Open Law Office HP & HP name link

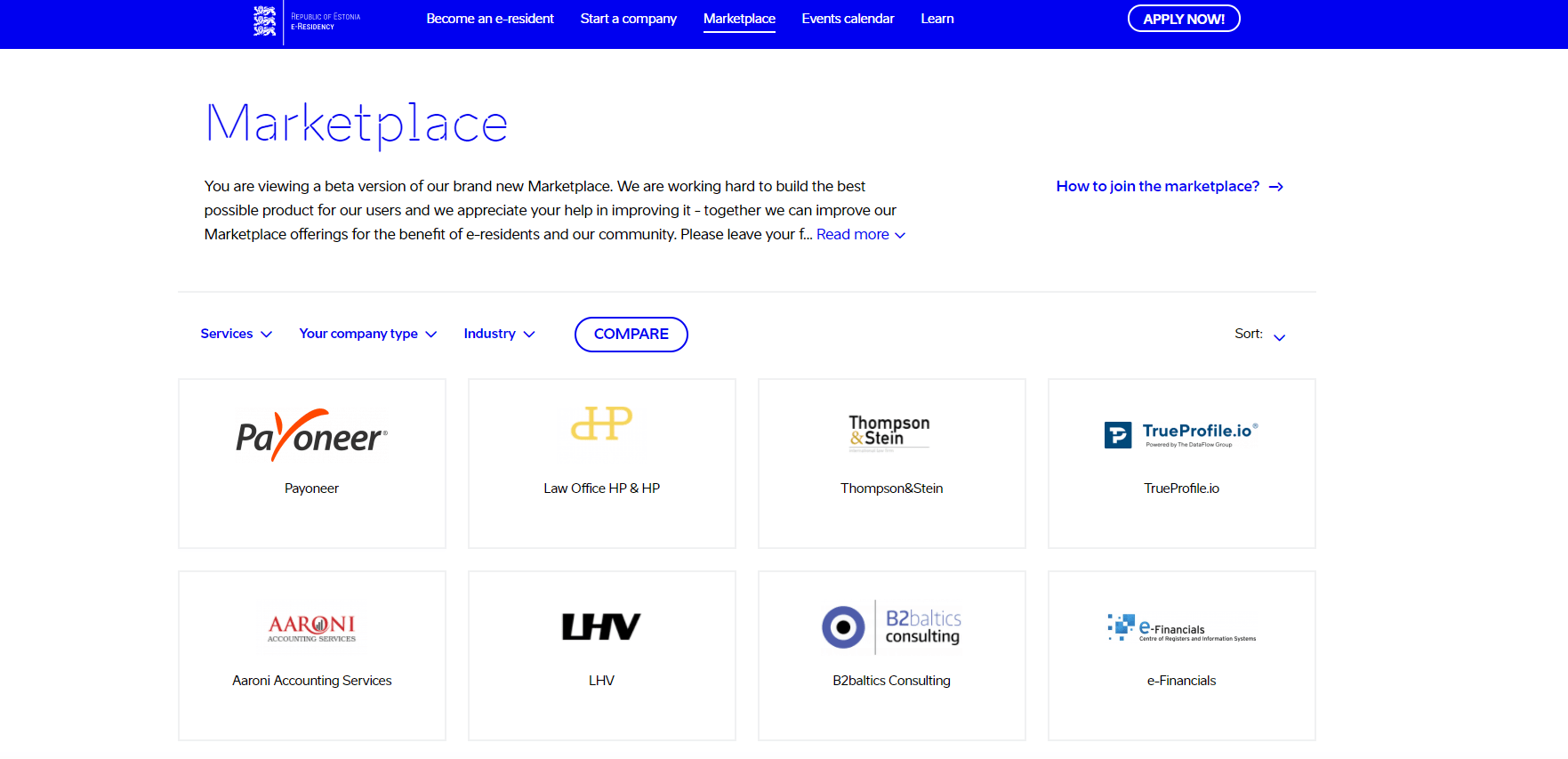[x=601, y=489]
